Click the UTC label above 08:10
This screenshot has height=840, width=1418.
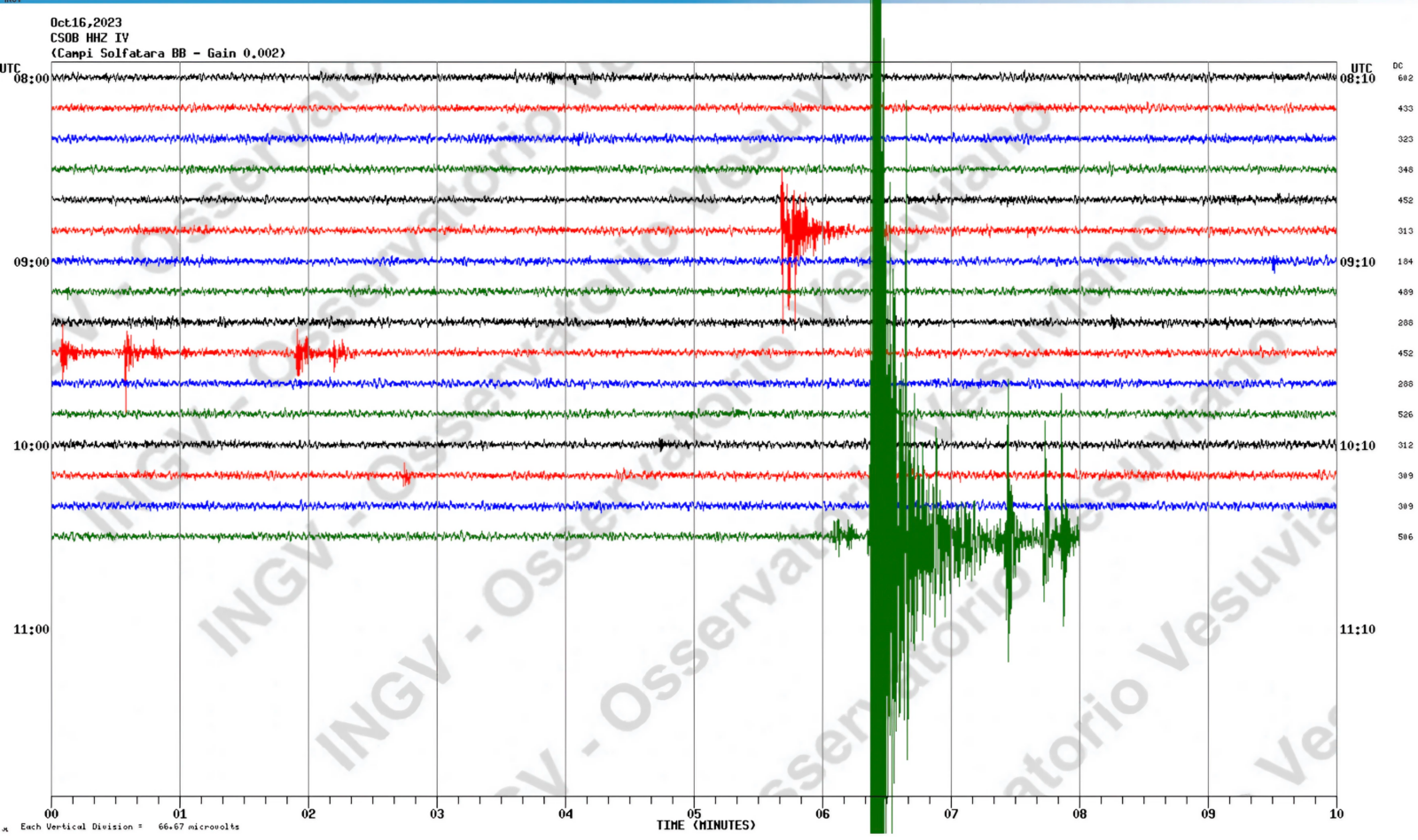(x=1361, y=68)
